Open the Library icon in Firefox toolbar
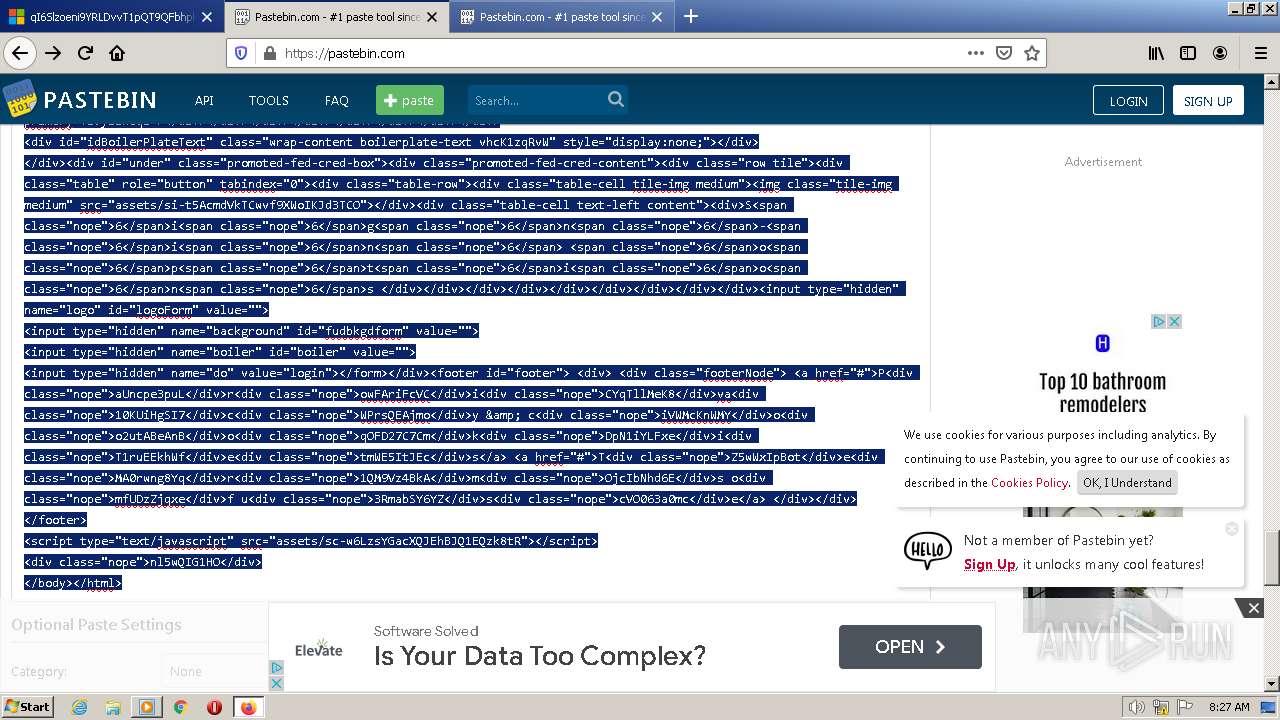 point(1156,53)
